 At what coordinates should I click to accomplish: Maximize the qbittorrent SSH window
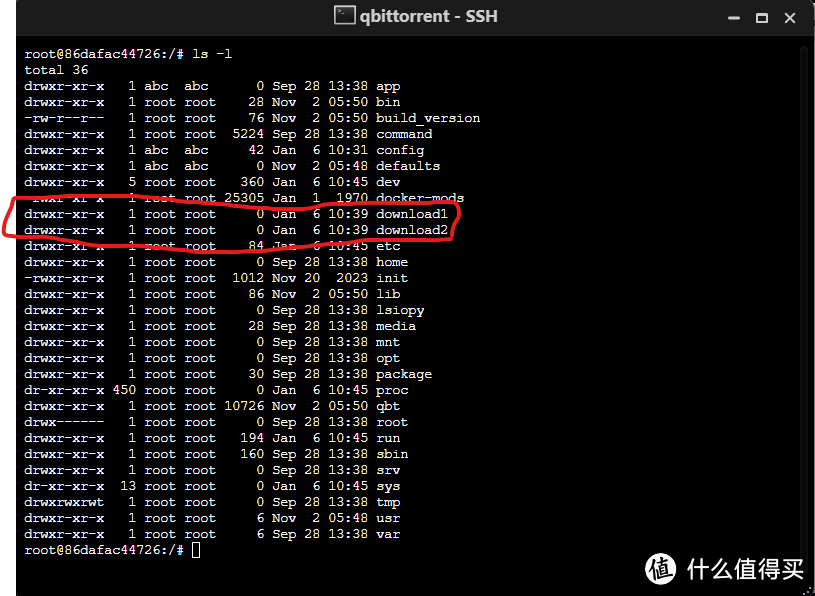click(x=763, y=17)
